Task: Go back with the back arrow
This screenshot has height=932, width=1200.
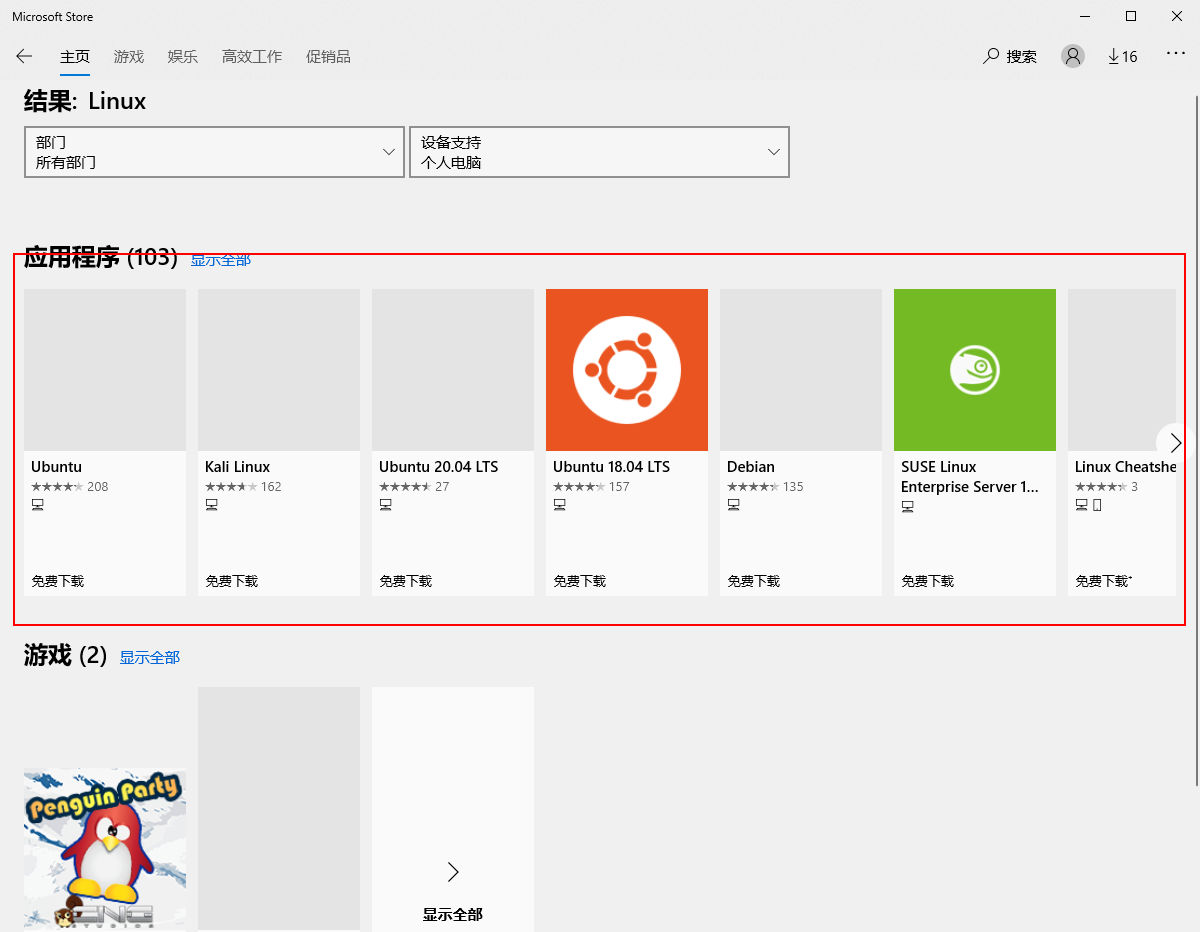Action: (x=24, y=56)
